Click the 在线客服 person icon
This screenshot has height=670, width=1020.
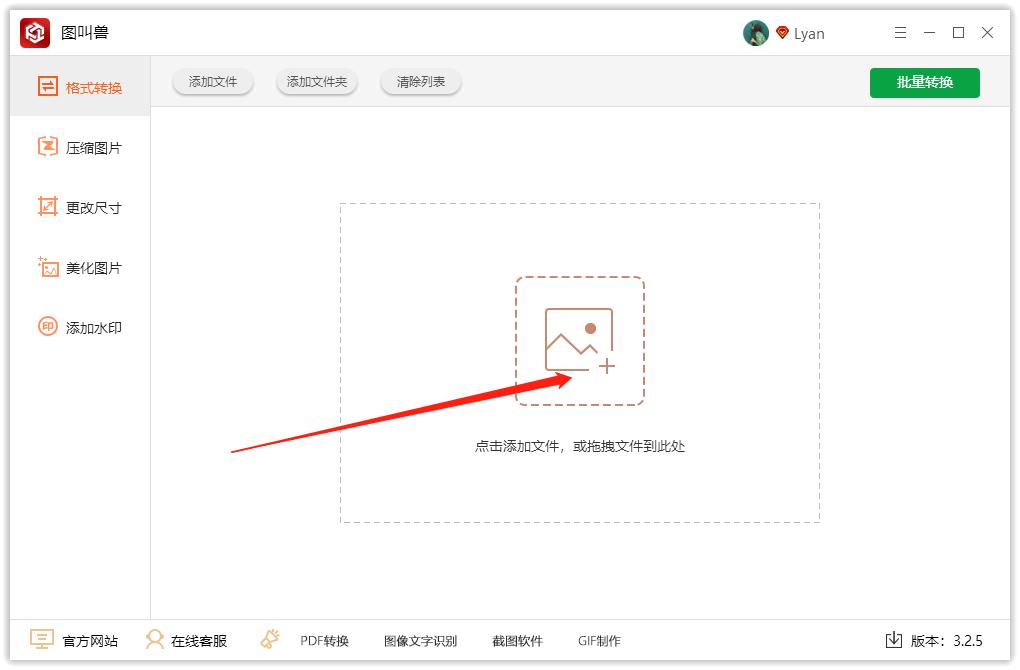pyautogui.click(x=154, y=640)
